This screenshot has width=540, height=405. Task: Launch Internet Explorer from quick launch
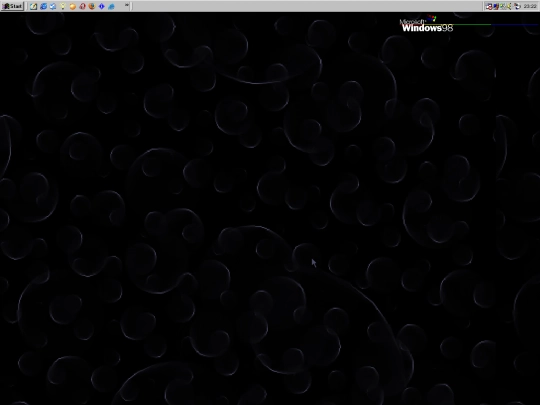pyautogui.click(x=43, y=6)
